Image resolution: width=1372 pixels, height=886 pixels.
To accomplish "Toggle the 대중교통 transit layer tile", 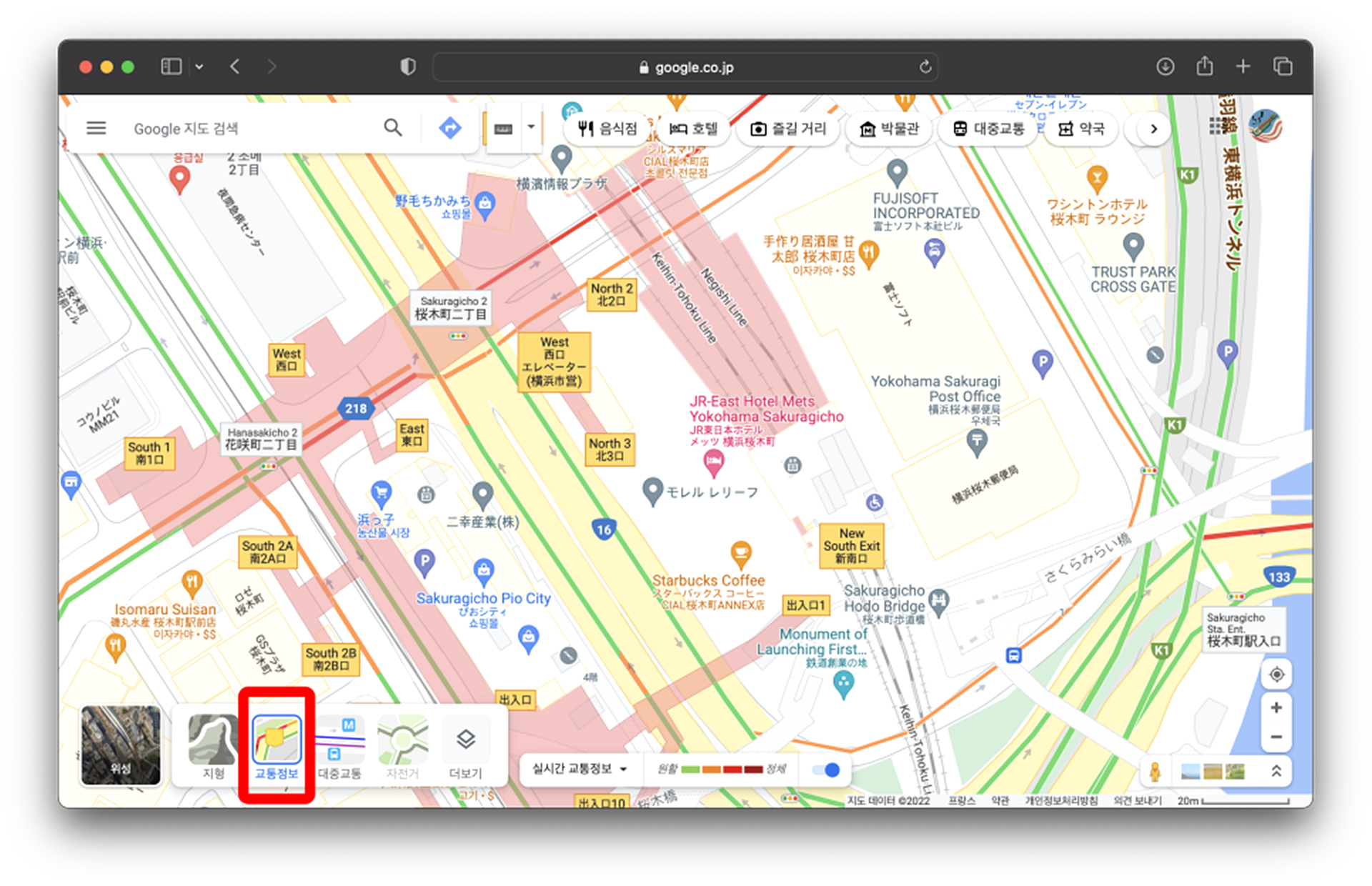I will pyautogui.click(x=339, y=747).
